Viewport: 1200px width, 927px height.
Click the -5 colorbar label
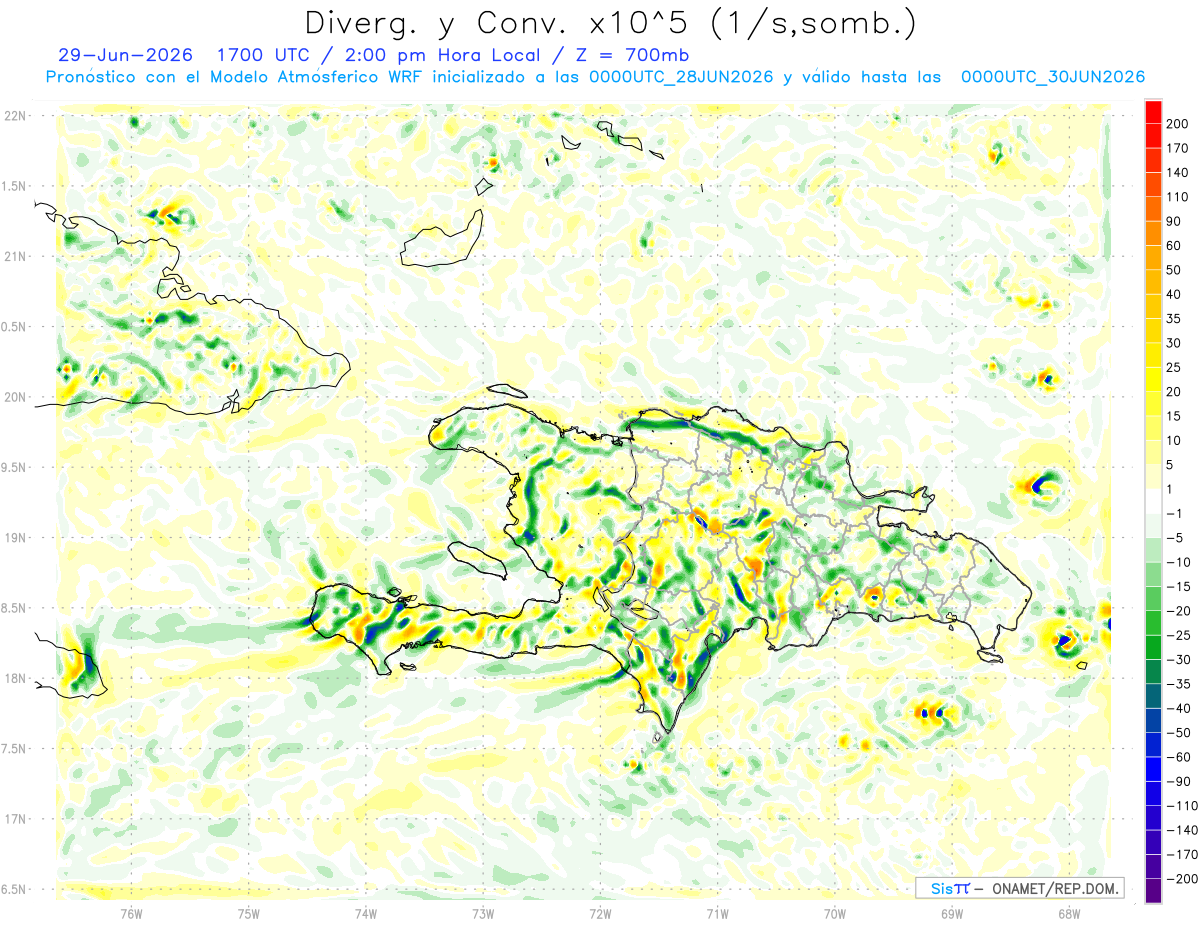pos(1175,537)
